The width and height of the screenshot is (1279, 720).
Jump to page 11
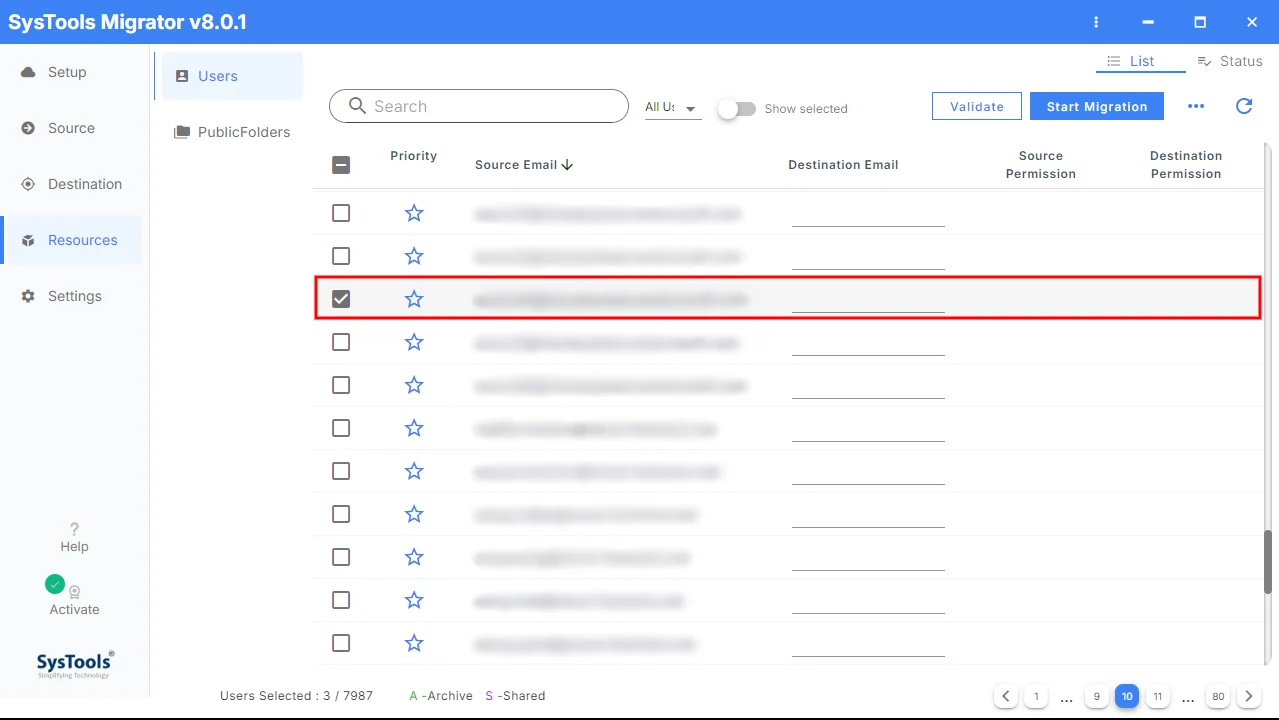[x=1157, y=696]
